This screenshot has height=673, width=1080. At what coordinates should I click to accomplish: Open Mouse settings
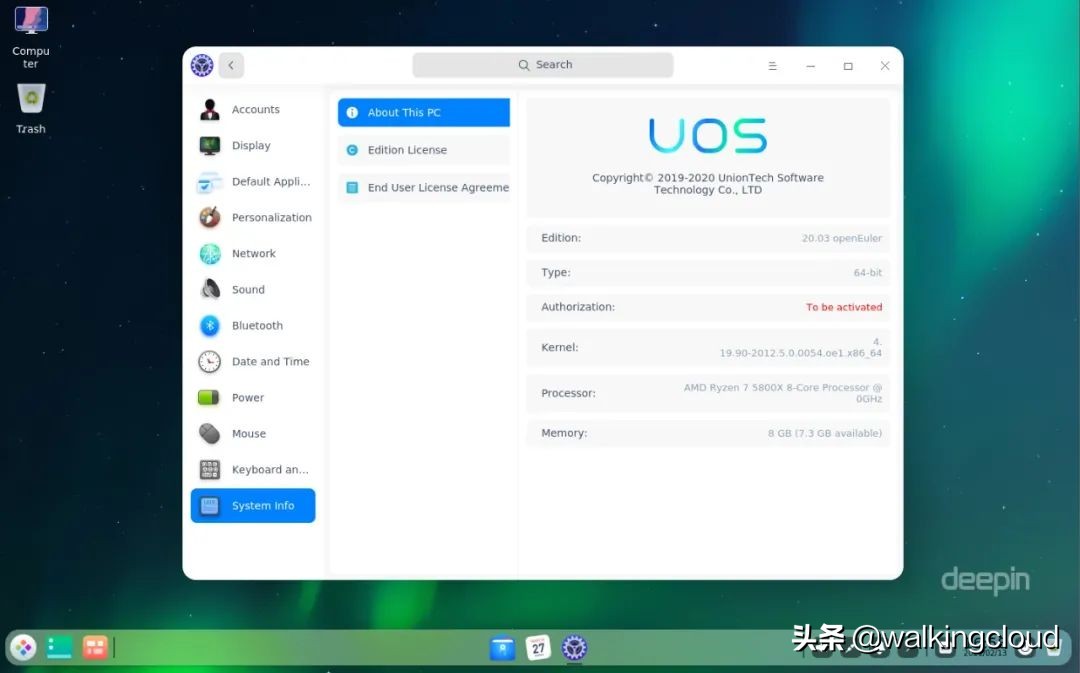[x=248, y=434]
